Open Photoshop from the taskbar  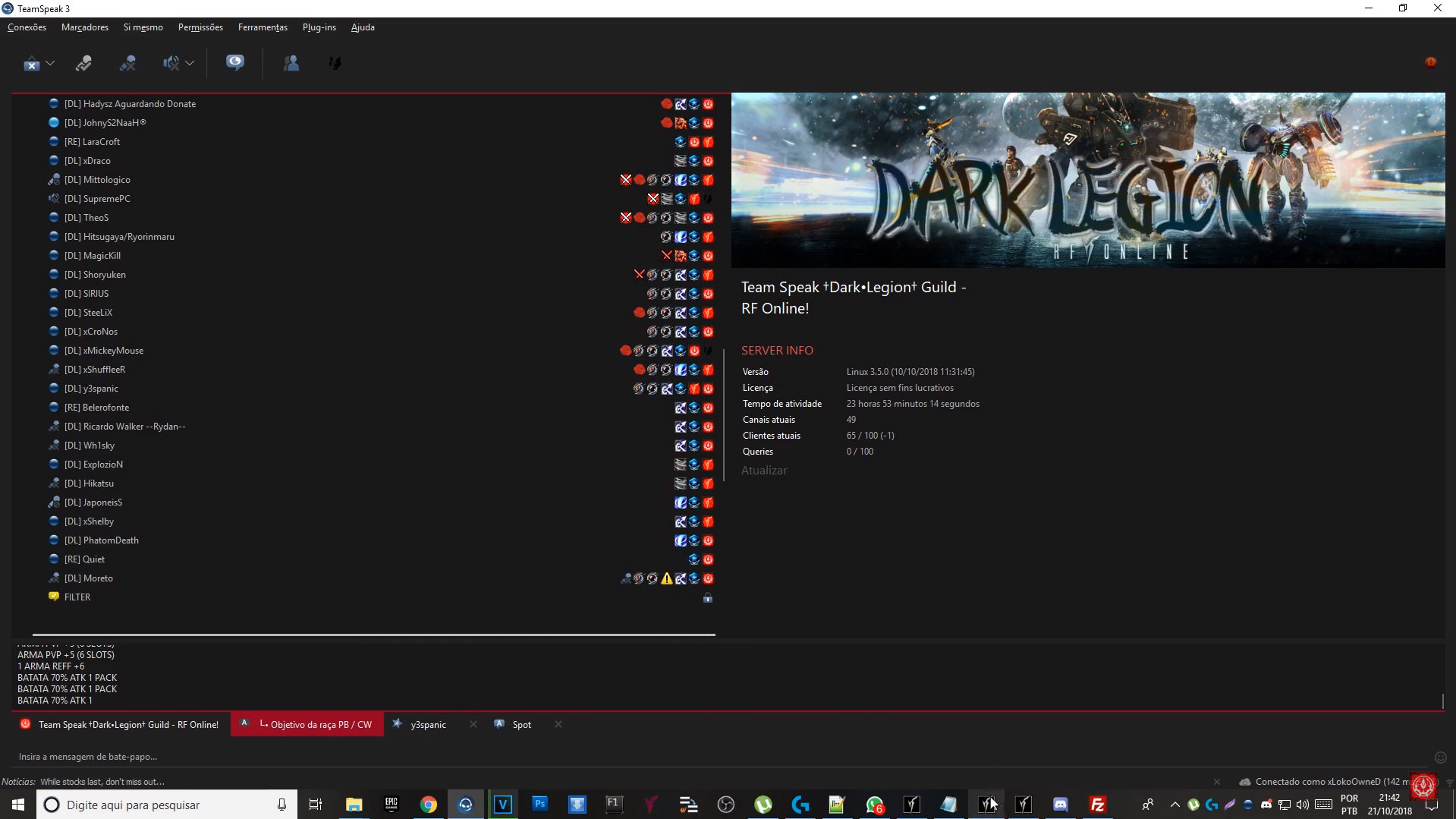click(540, 805)
